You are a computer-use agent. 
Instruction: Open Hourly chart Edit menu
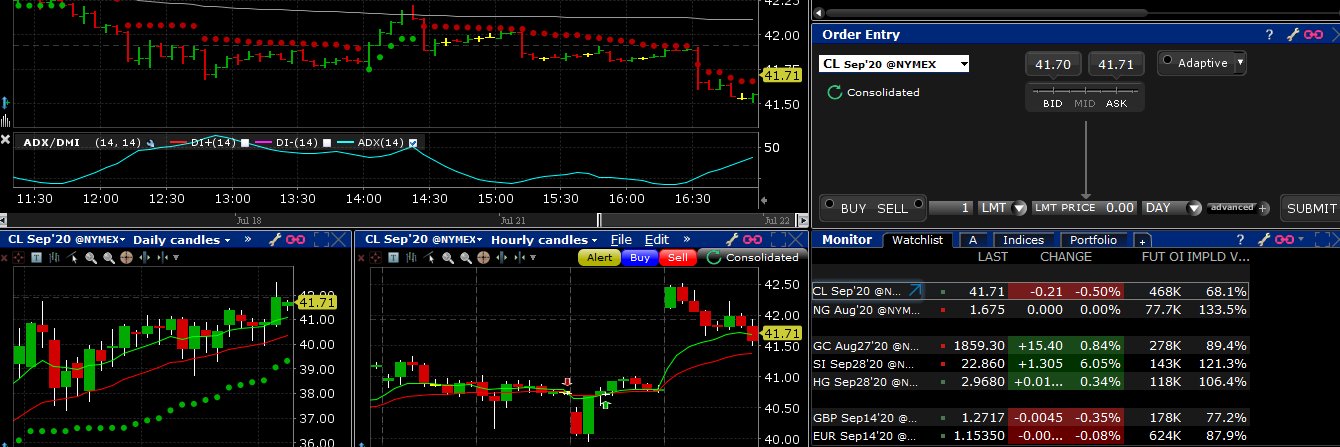point(657,240)
